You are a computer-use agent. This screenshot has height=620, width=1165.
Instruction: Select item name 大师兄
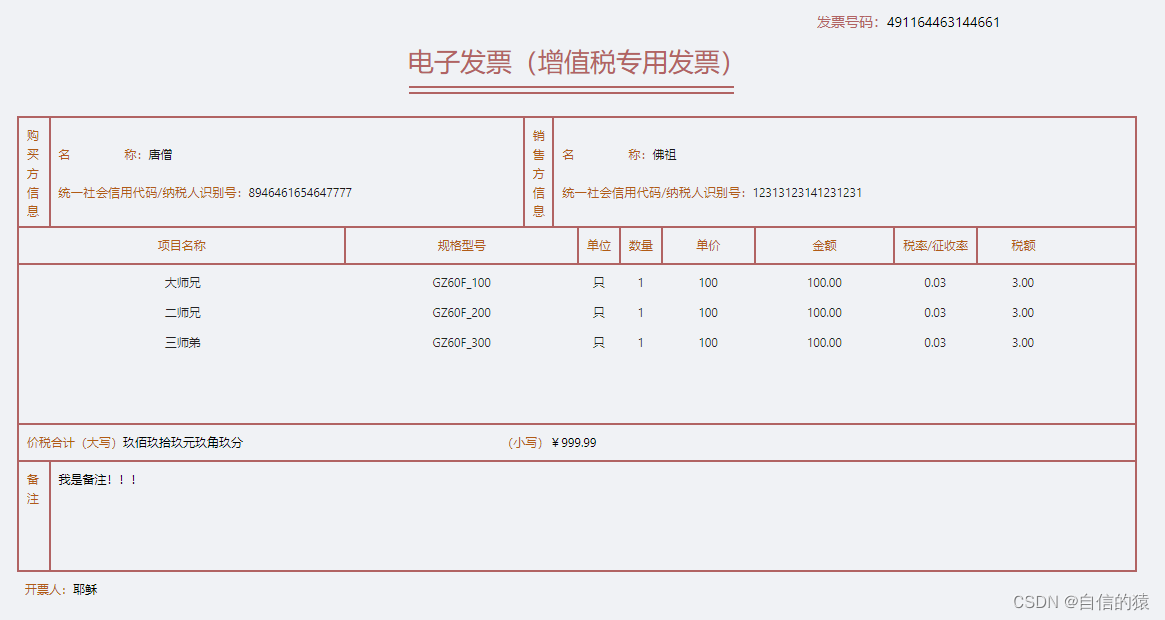[x=182, y=282]
